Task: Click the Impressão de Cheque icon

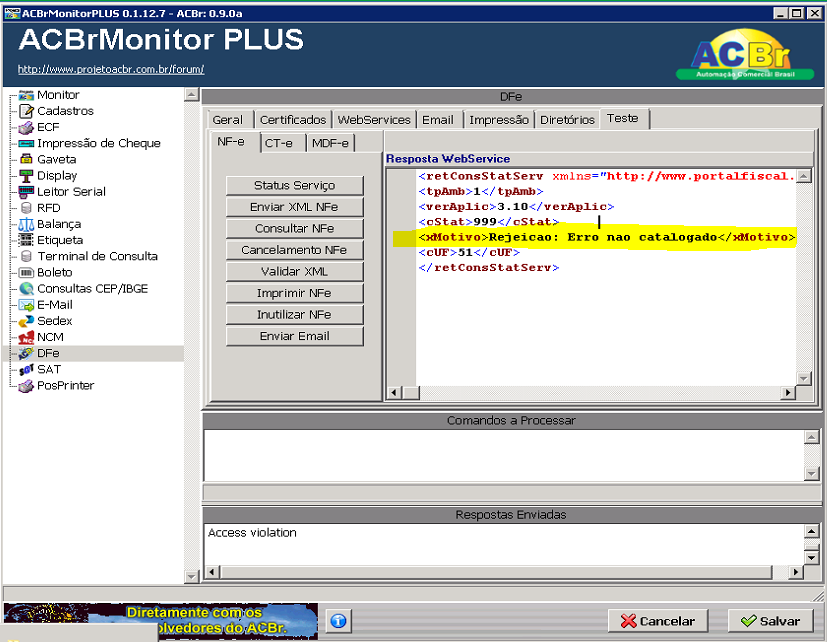Action: point(26,143)
